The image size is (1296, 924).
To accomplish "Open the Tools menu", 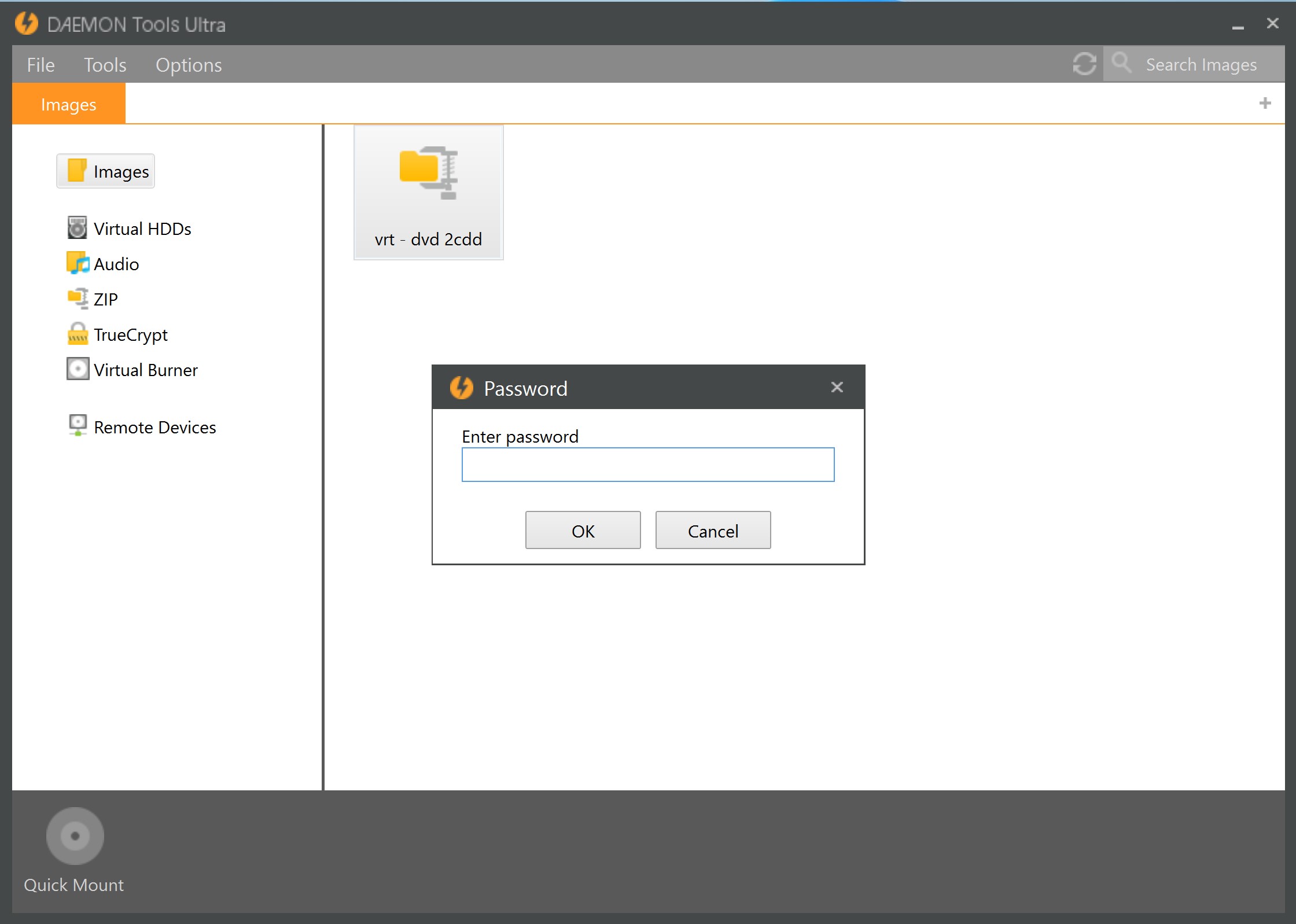I will coord(105,65).
